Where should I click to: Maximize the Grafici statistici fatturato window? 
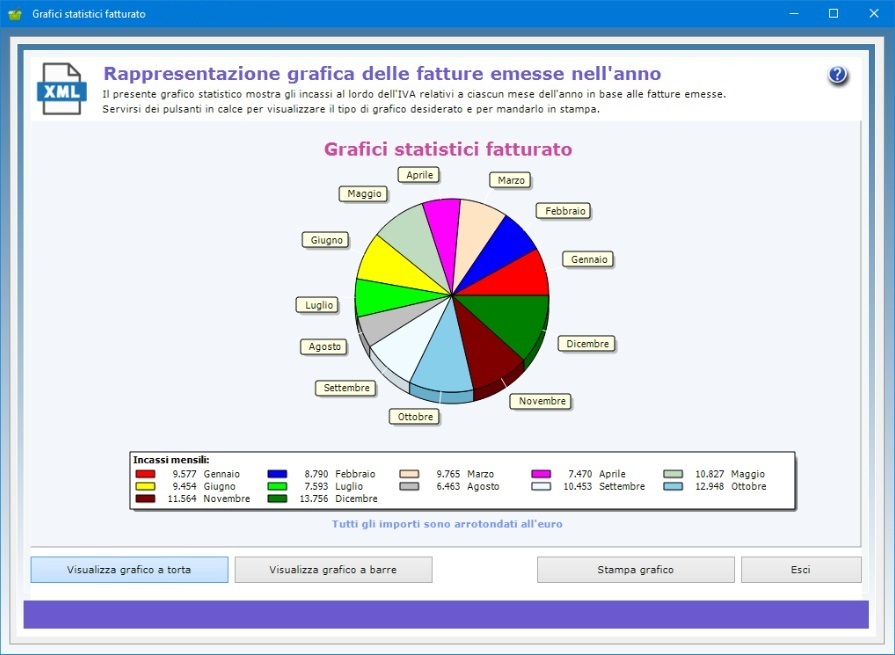(833, 14)
